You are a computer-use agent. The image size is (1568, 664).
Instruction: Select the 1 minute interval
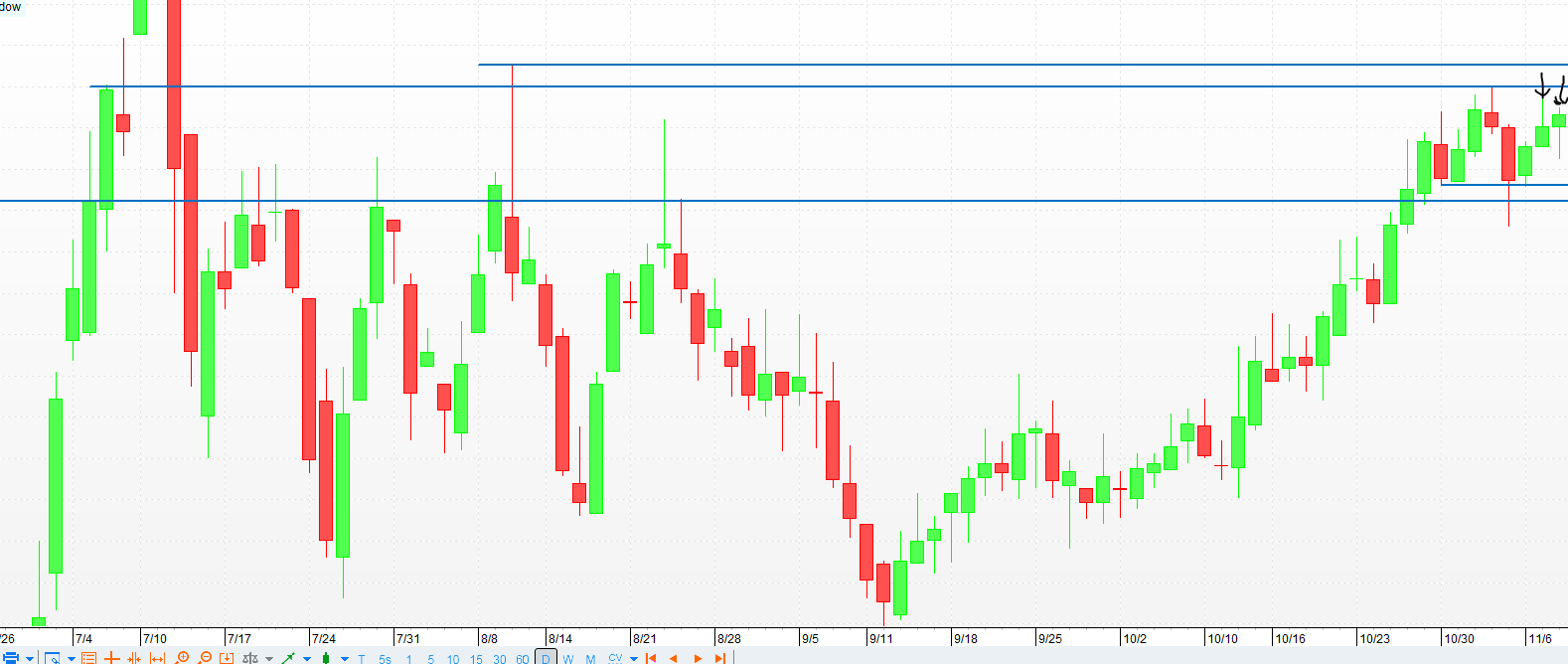(408, 659)
